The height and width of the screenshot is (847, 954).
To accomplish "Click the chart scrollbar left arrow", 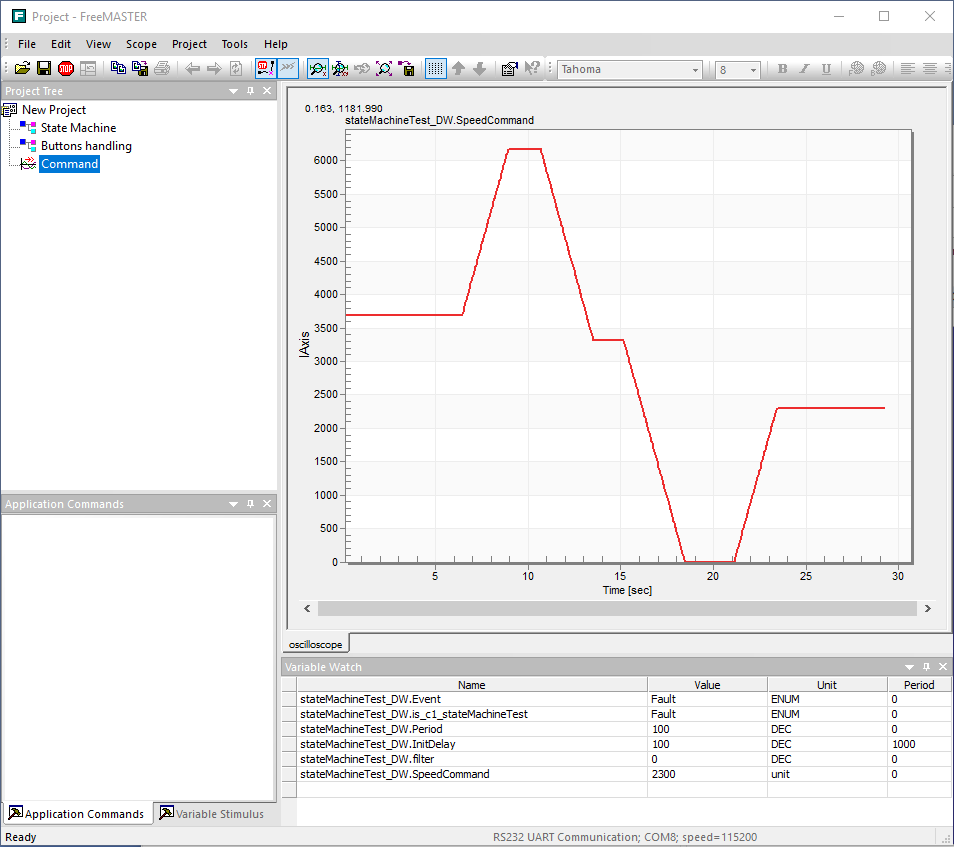I will pos(307,609).
